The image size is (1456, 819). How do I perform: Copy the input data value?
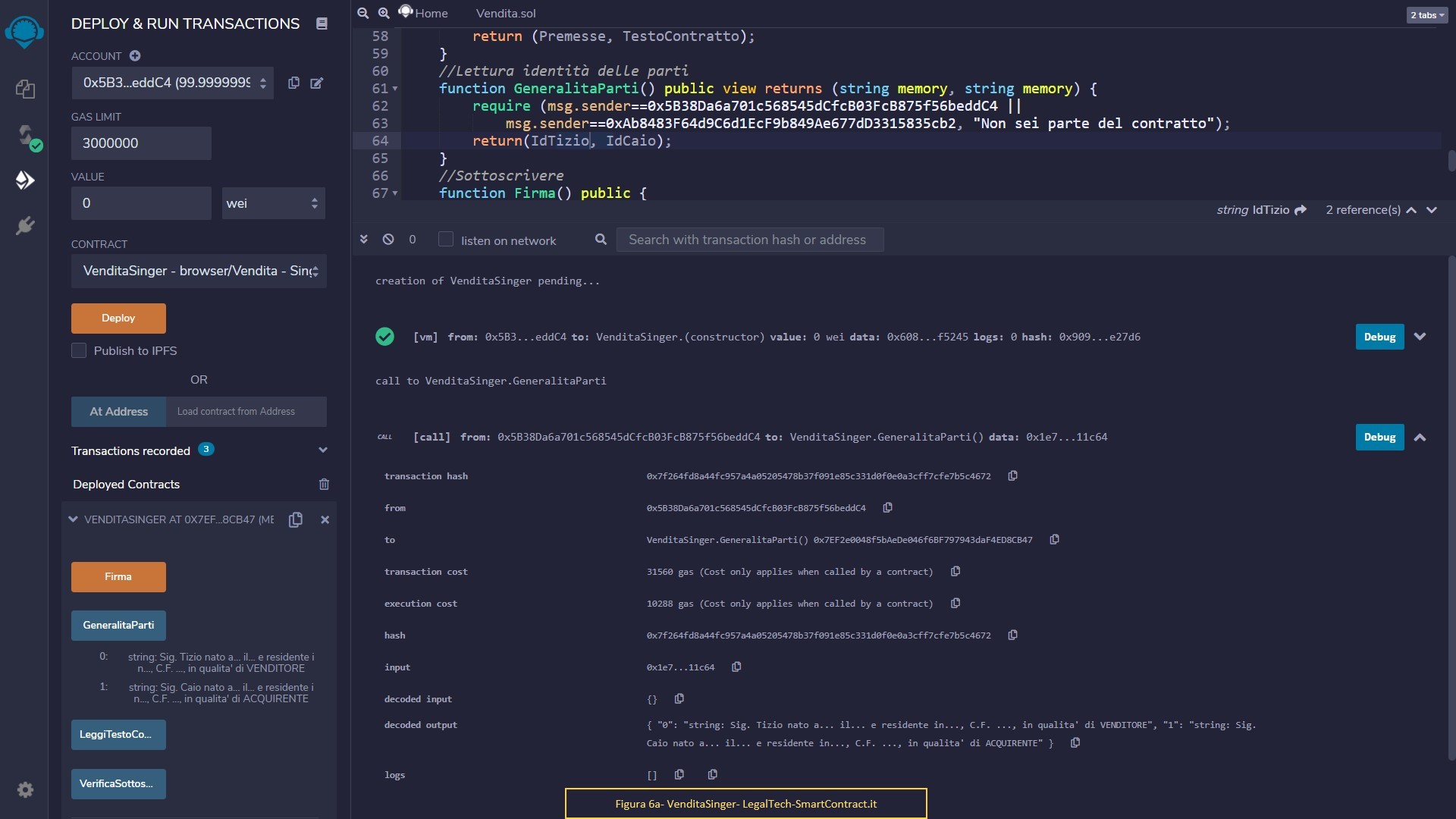click(x=736, y=667)
